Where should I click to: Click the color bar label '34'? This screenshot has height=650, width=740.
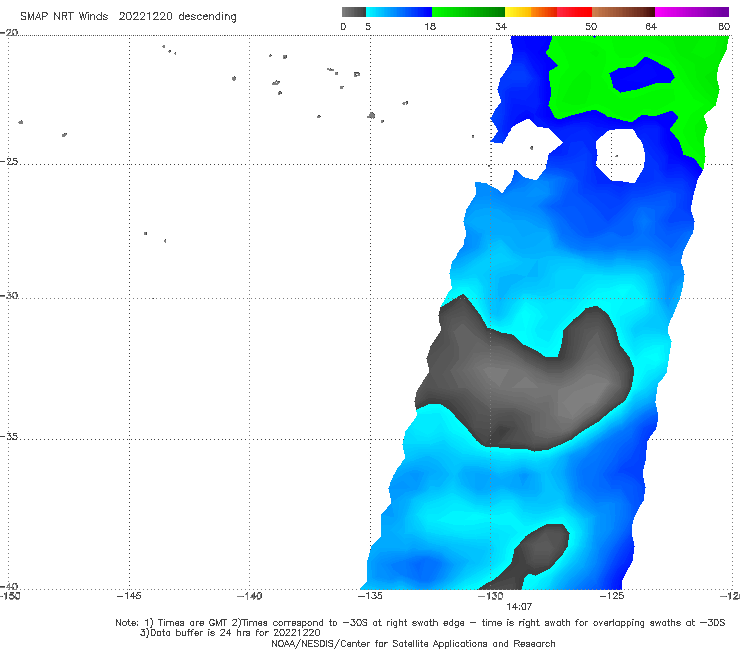501,26
